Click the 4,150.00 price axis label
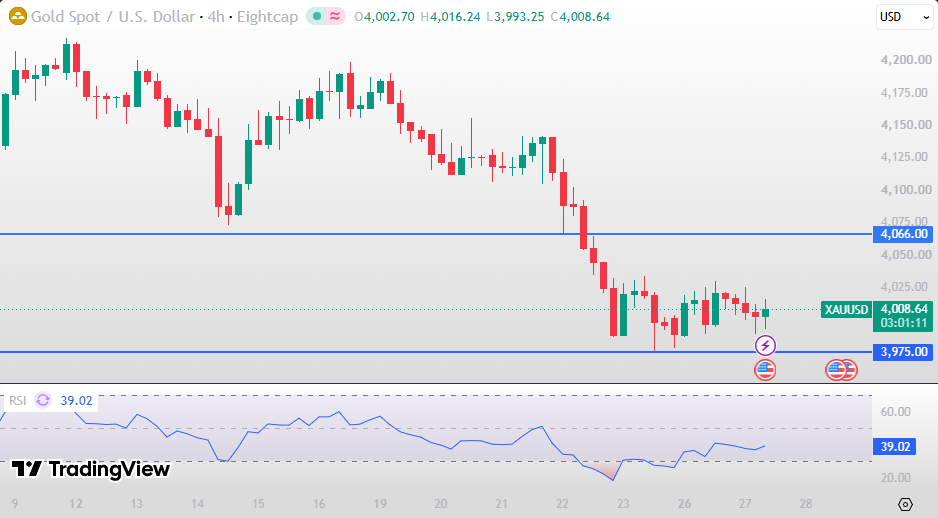Screen dimensions: 938x518 click(x=906, y=124)
